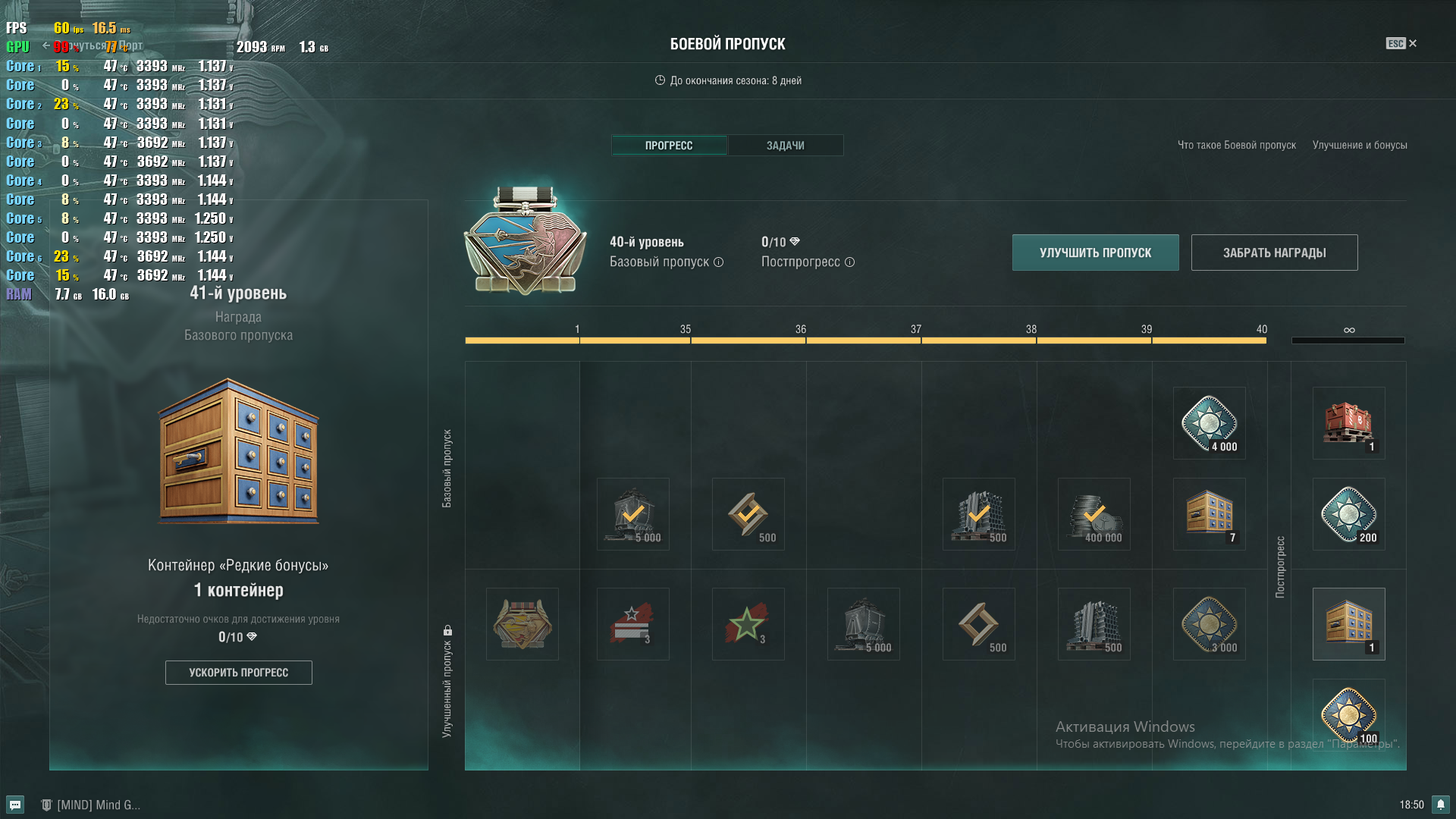
Task: Click the battle pass emblem in improved row
Action: [x=522, y=624]
